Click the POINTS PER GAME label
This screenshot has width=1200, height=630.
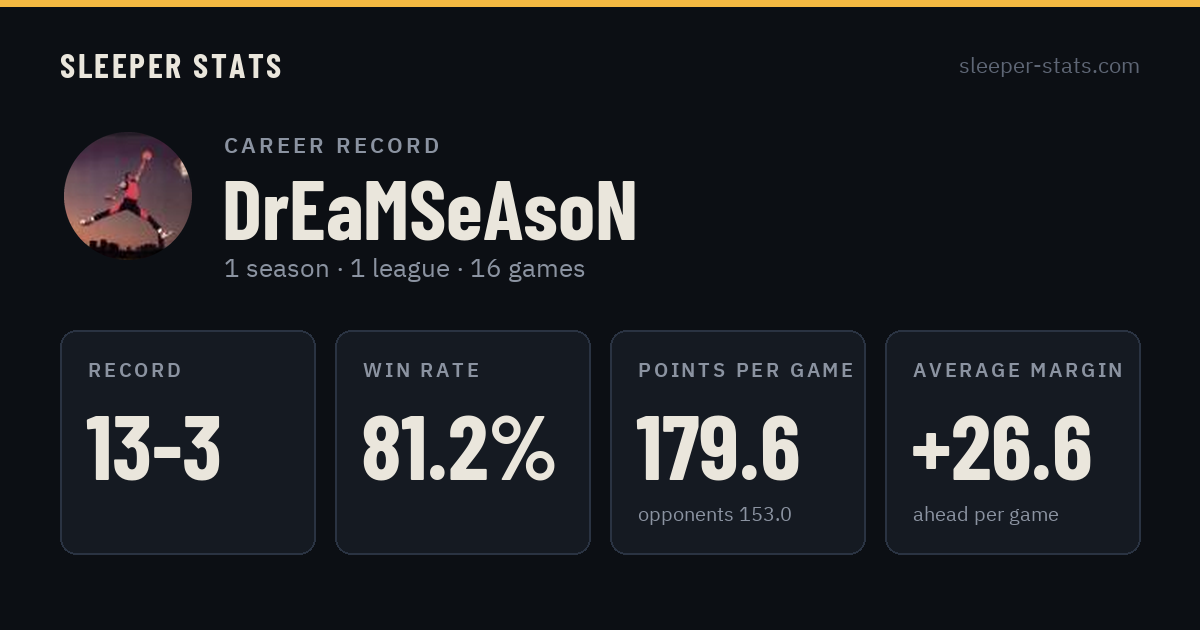point(746,371)
